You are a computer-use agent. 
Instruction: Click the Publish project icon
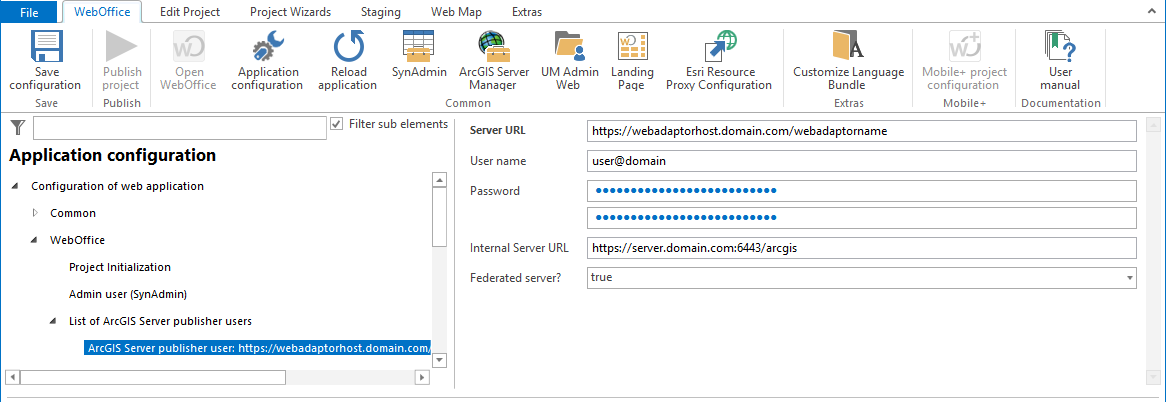[121, 48]
